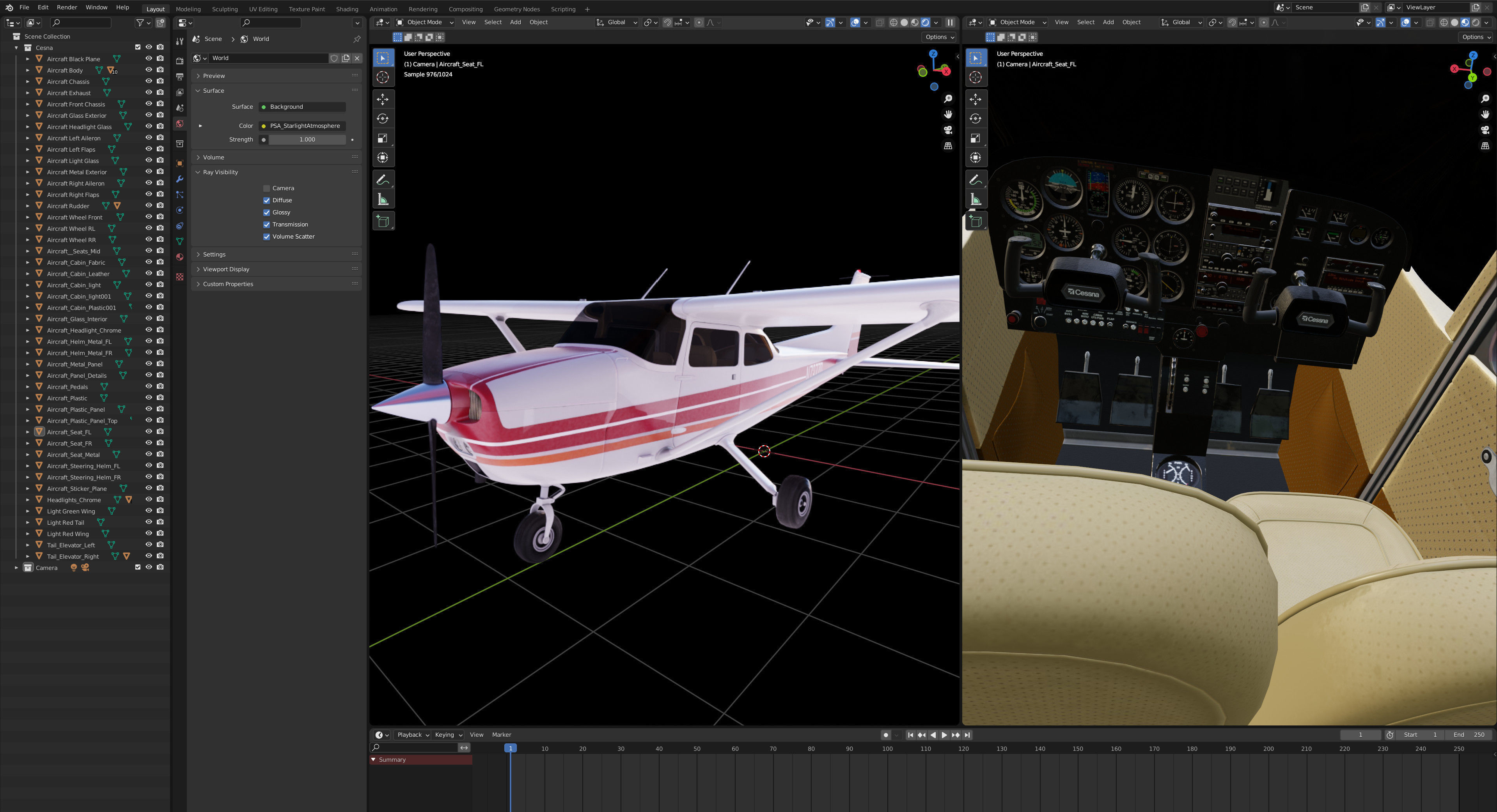Select the Annotate tool in right viewport
Viewport: 1497px width, 812px height.
point(975,180)
